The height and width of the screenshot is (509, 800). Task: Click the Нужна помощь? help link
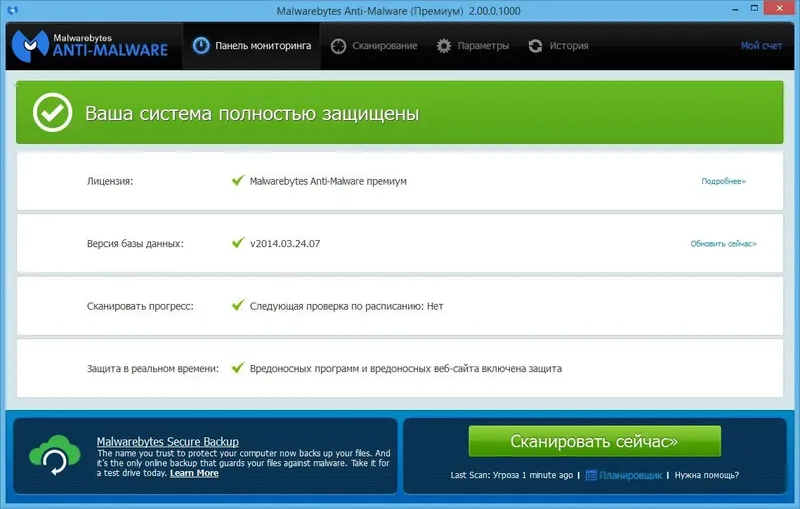pos(707,475)
